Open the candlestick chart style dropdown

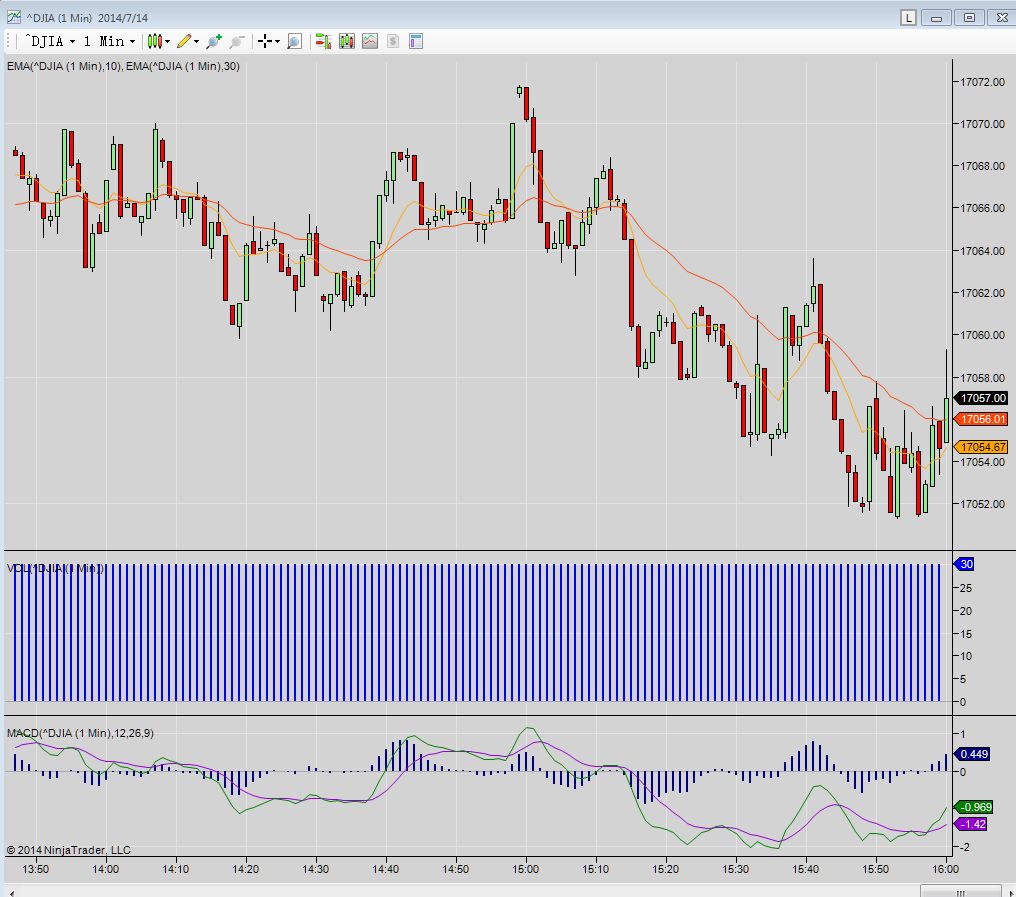pos(158,41)
